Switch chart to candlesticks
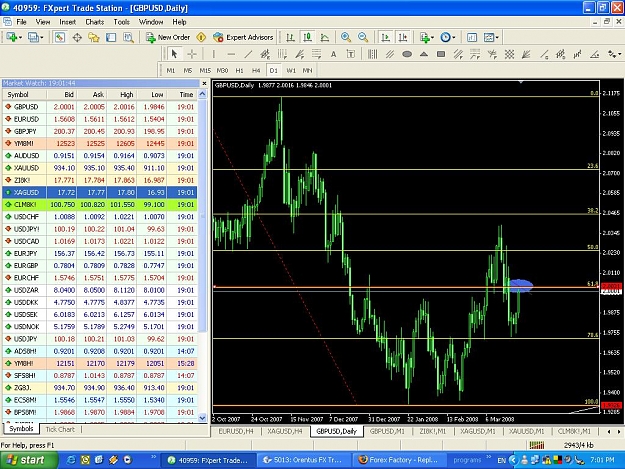The height and width of the screenshot is (469, 625). pyautogui.click(x=307, y=37)
